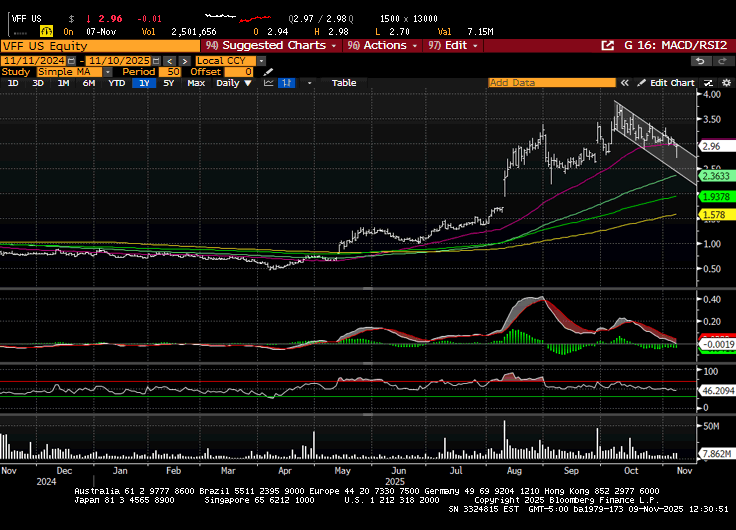Click the Add Data field
The width and height of the screenshot is (736, 530).
coord(552,83)
